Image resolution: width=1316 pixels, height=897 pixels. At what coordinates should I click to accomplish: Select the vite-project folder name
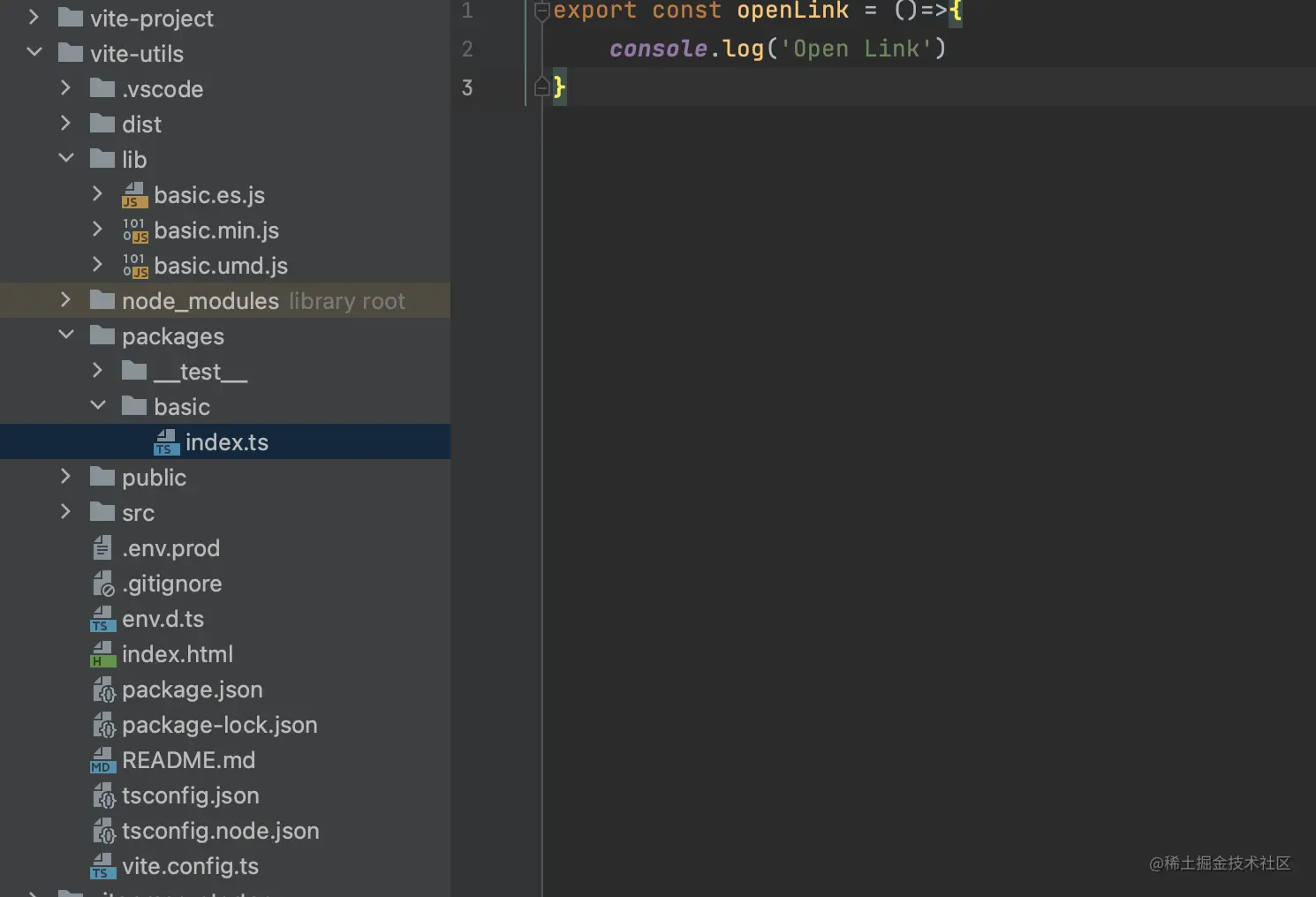point(152,19)
